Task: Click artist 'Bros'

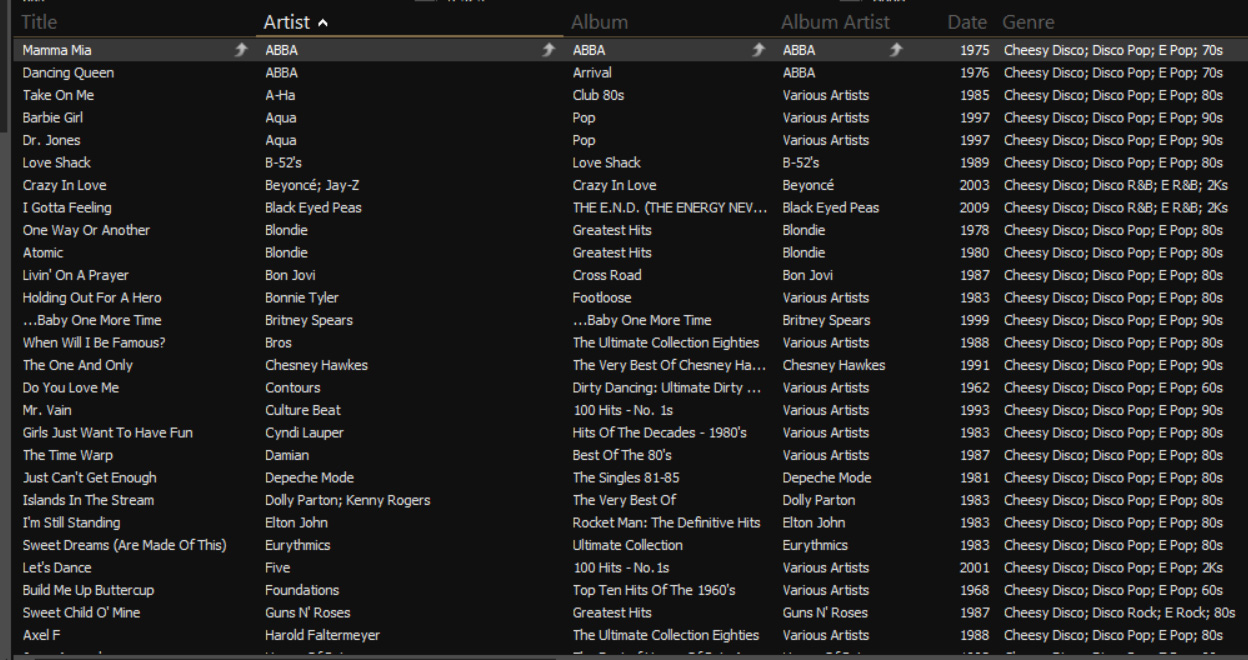Action: [278, 343]
